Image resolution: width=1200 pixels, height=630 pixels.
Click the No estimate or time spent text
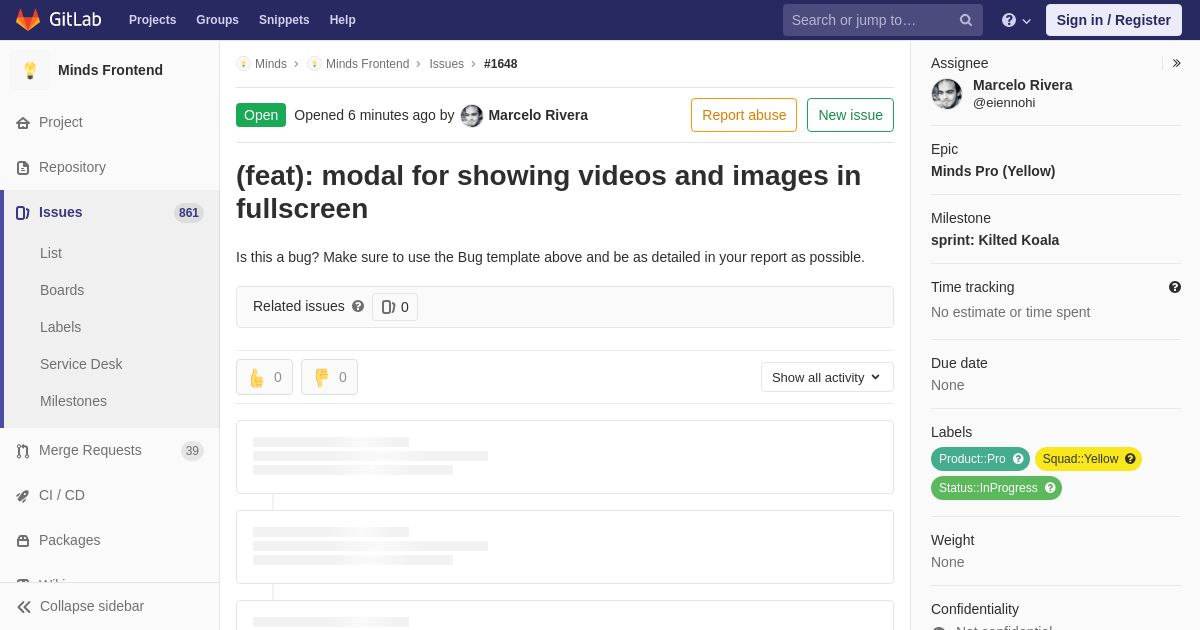1010,312
